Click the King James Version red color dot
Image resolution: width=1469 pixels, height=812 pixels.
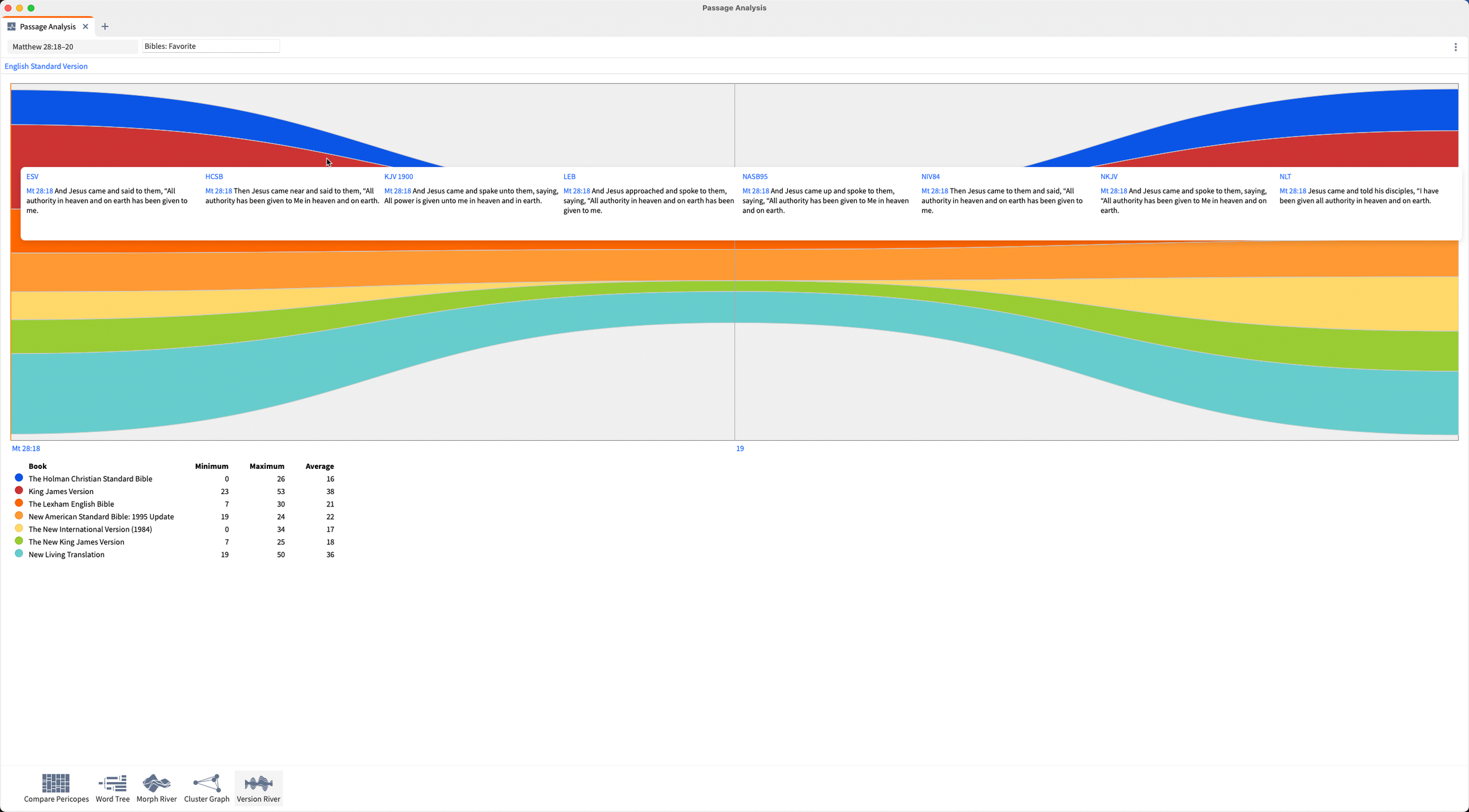point(19,491)
